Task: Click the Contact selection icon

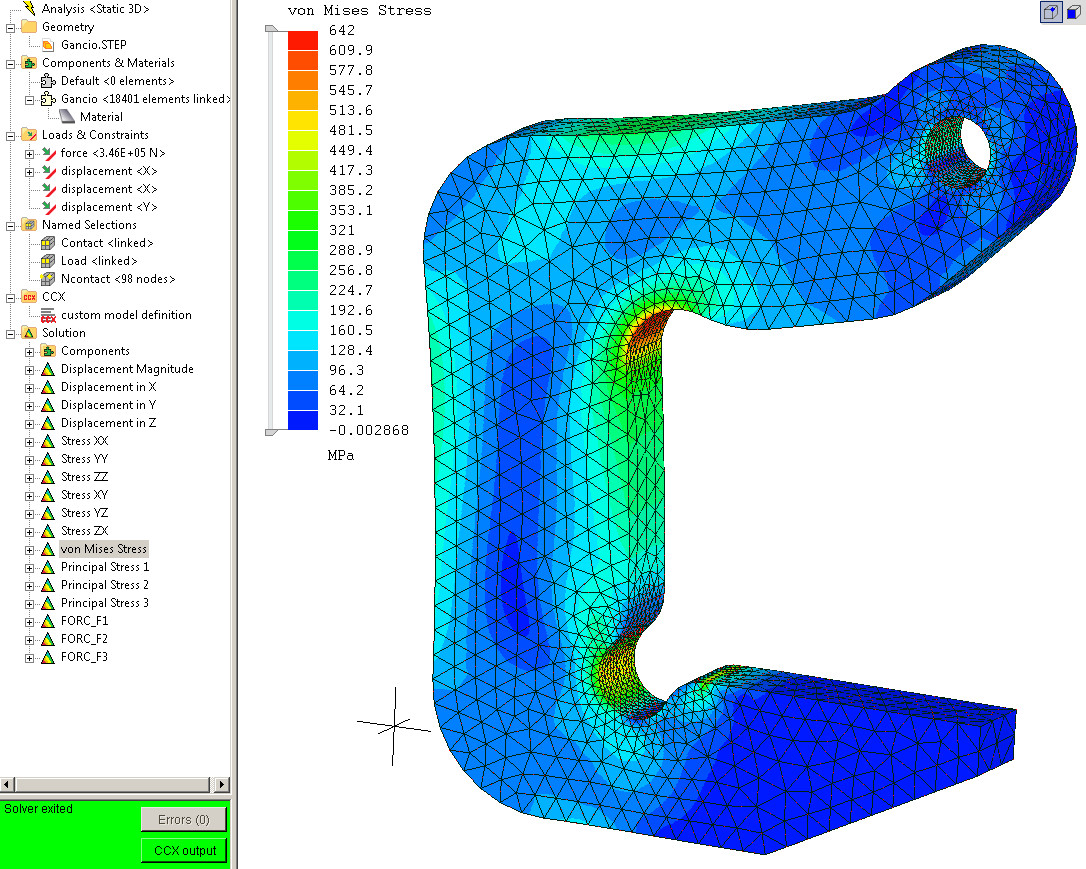Action: pos(48,243)
